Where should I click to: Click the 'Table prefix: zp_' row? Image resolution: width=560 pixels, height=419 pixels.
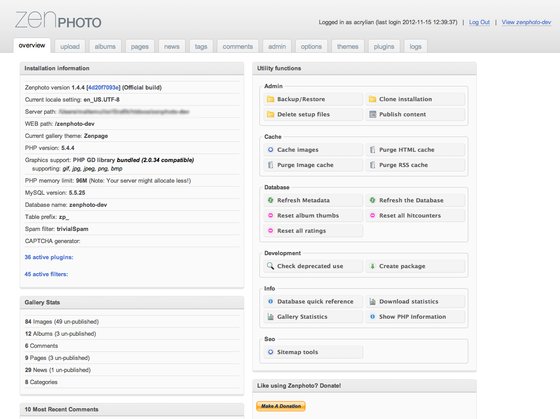[132, 217]
